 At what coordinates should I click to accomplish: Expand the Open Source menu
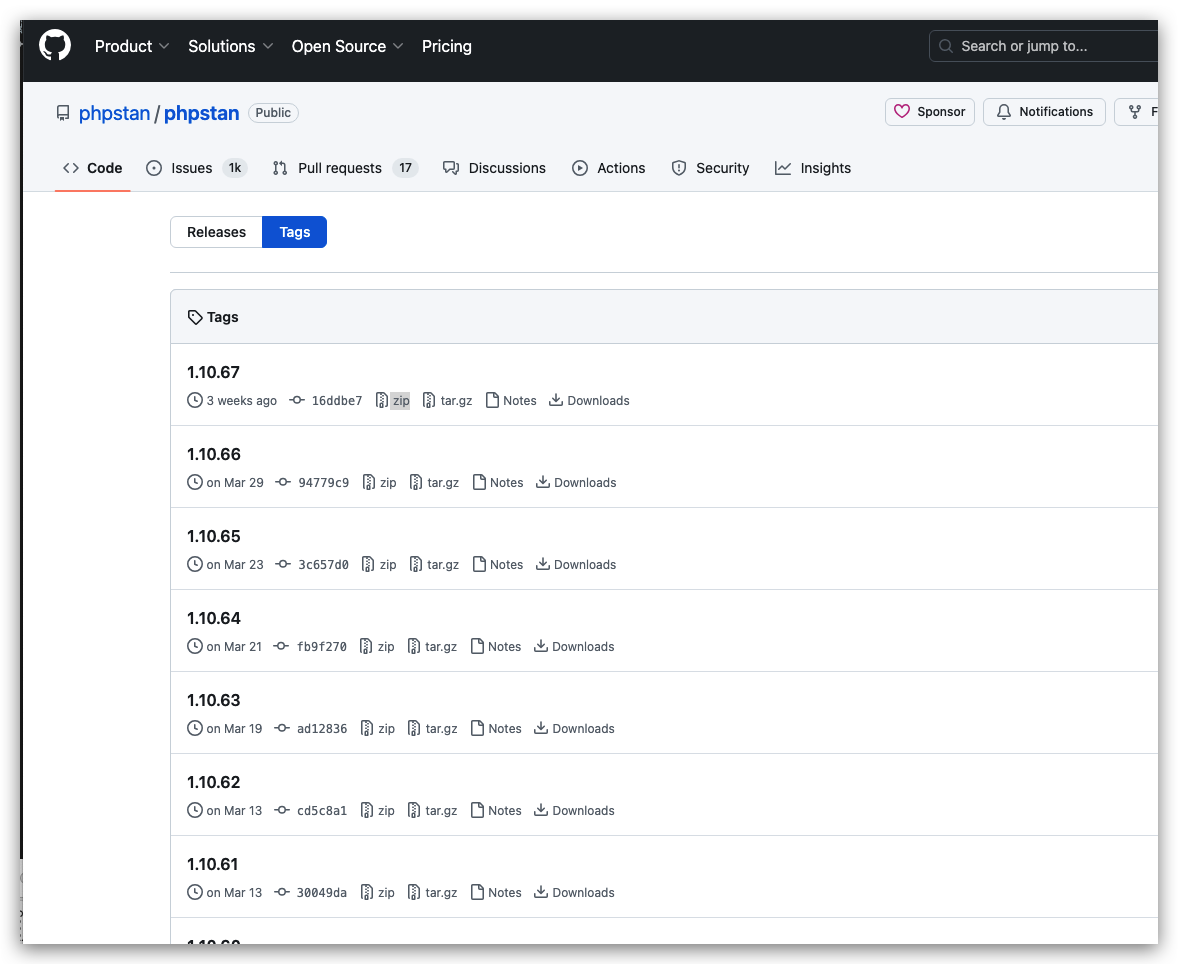click(x=347, y=46)
